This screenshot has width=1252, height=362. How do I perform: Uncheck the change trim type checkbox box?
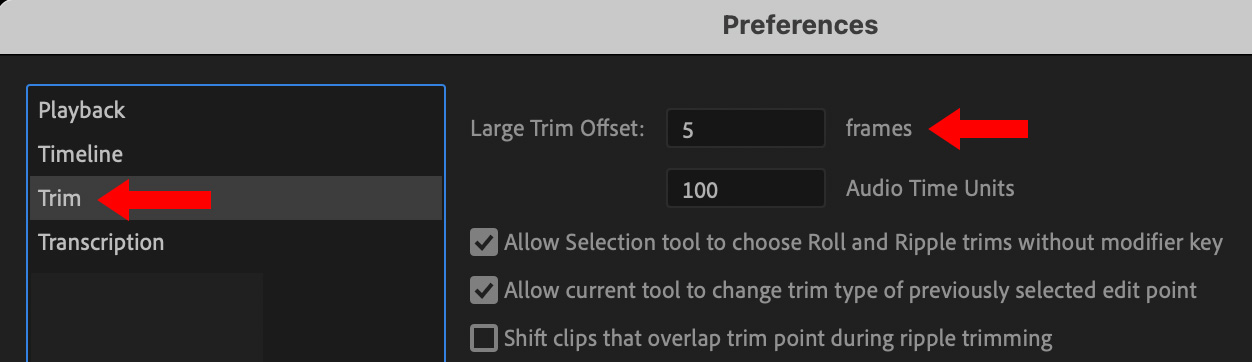coord(484,291)
